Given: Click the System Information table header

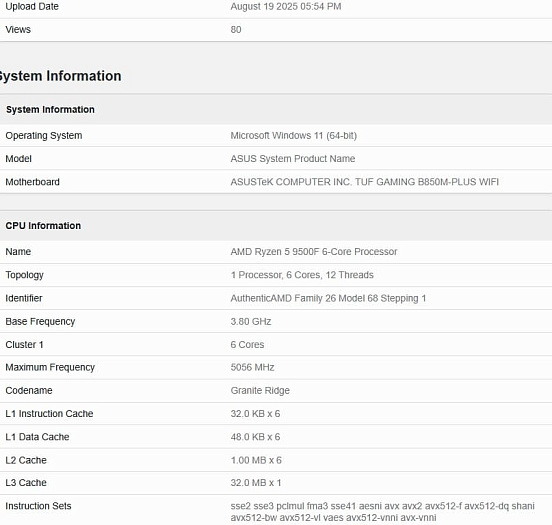Looking at the screenshot, I should 50,110.
